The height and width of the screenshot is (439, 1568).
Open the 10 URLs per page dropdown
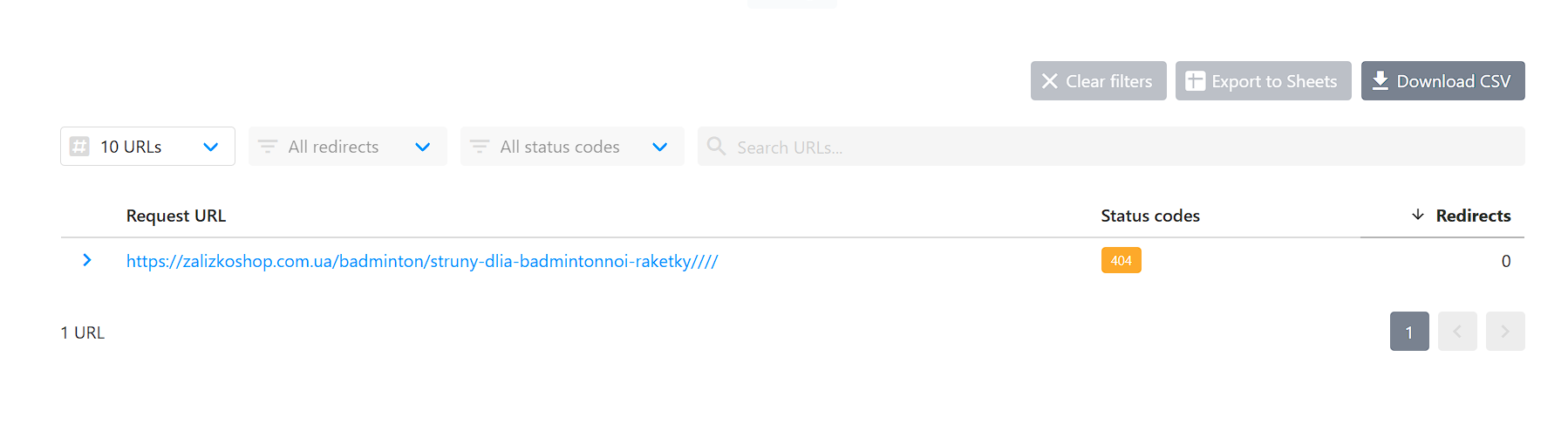[210, 147]
